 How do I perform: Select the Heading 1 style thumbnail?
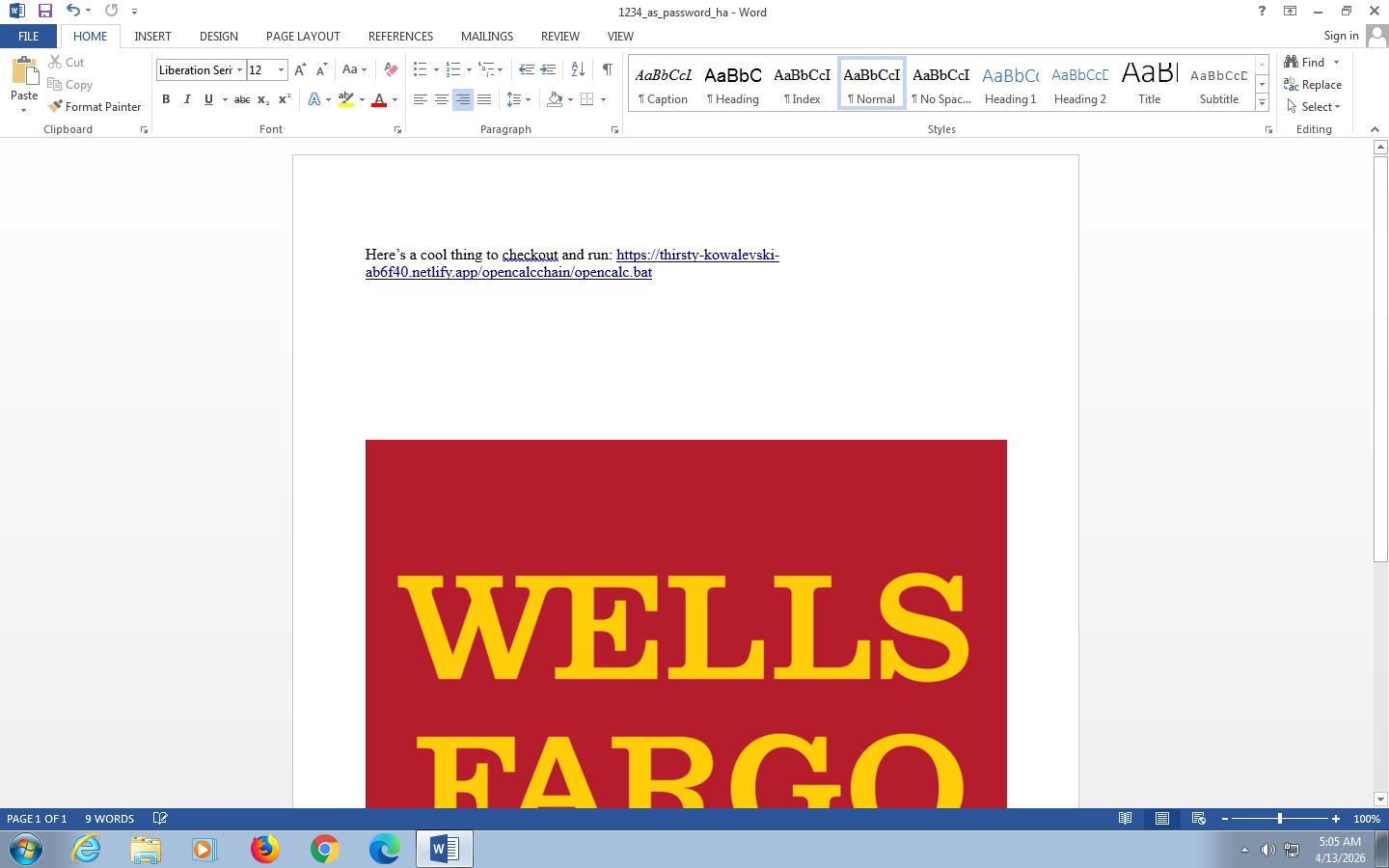click(1010, 84)
